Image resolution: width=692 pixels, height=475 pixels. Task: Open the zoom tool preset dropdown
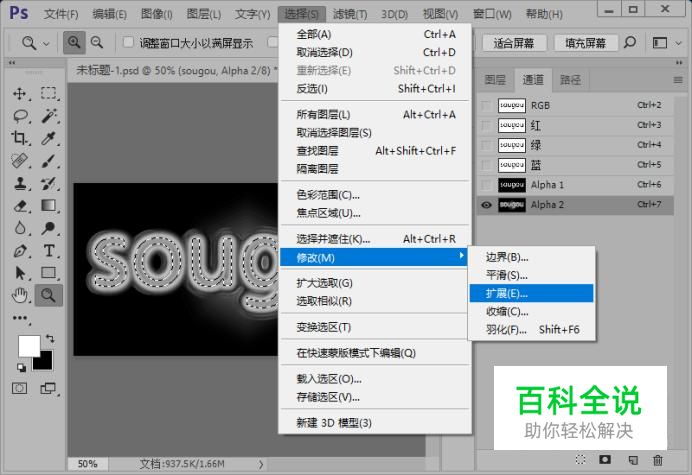tap(46, 43)
